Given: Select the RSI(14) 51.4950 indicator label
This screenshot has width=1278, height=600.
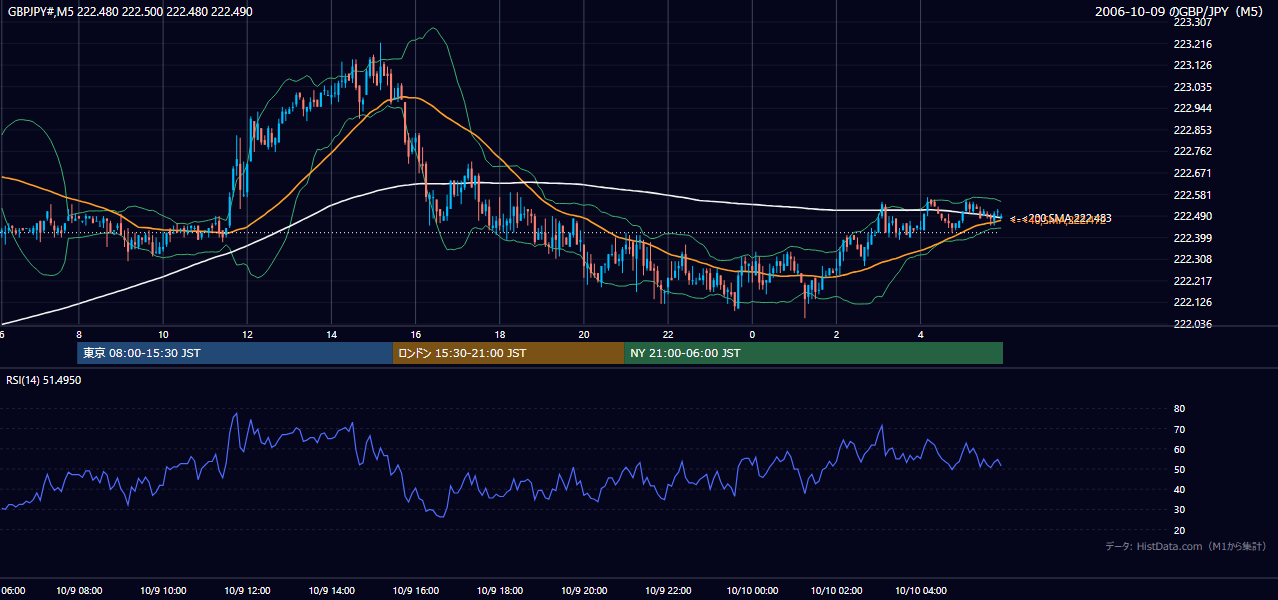Looking at the screenshot, I should 44,381.
